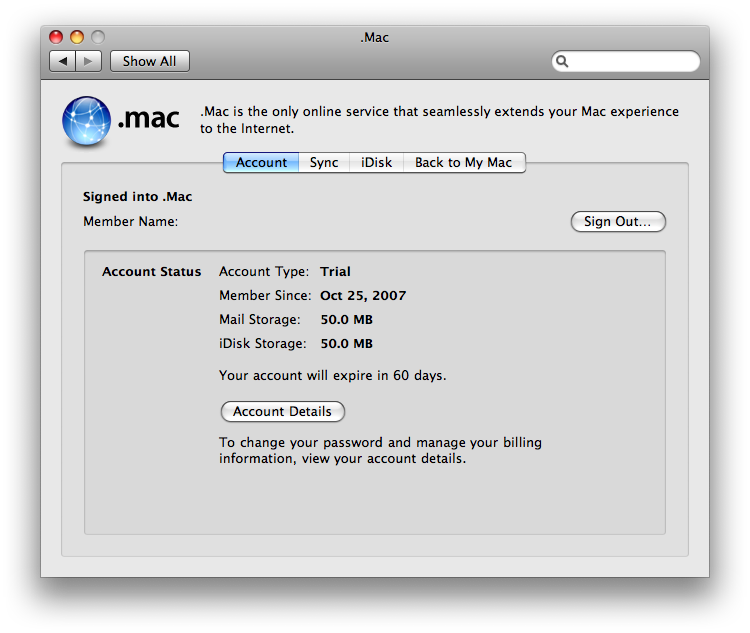This screenshot has width=750, height=633.
Task: Click the 'Member Name:' label
Action: pyautogui.click(x=131, y=222)
